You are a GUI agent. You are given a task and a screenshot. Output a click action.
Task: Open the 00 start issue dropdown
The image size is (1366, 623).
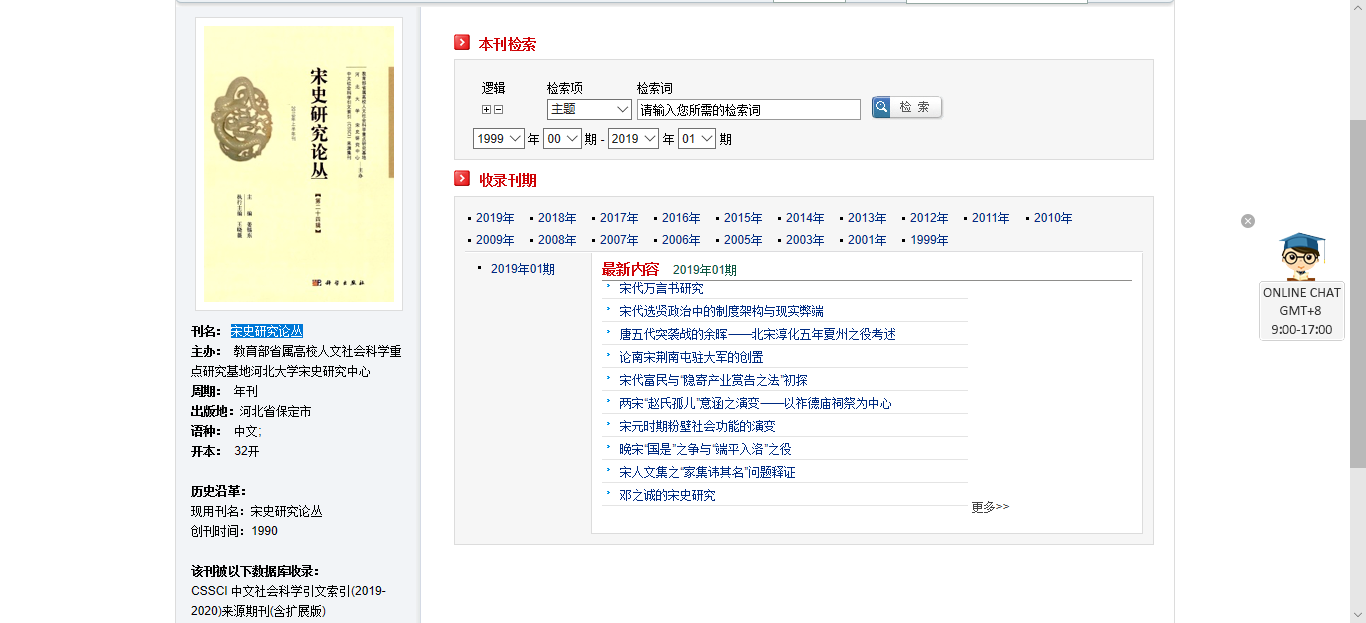coord(561,139)
